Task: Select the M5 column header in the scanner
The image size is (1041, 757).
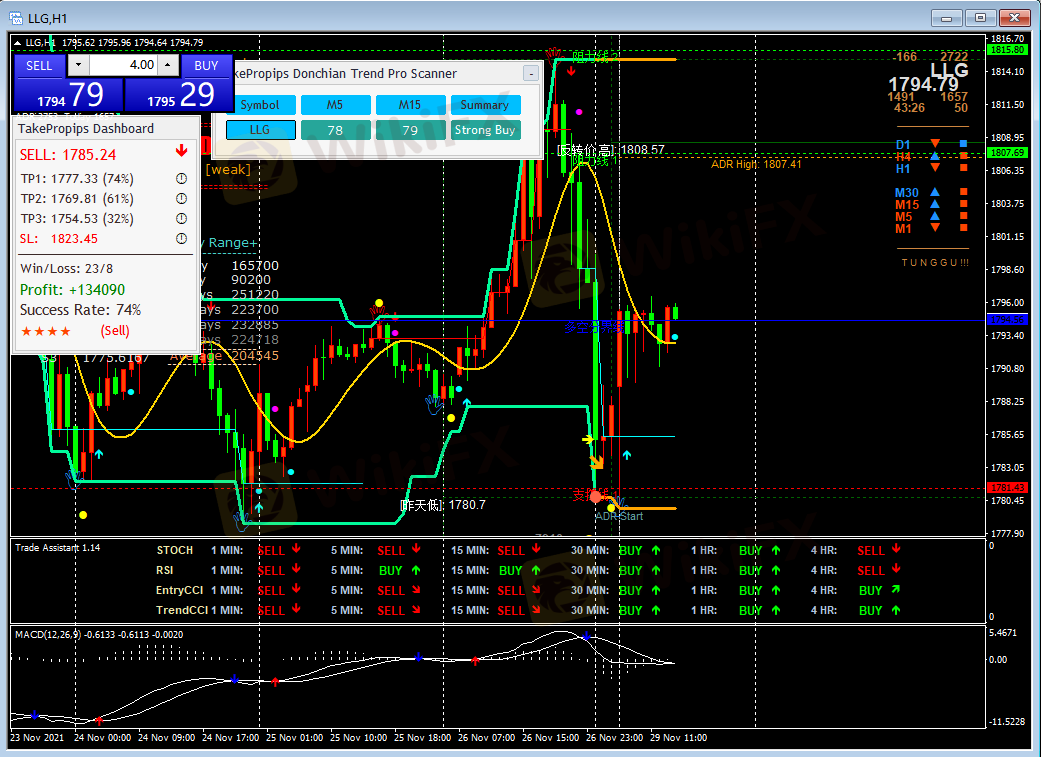Action: (335, 105)
